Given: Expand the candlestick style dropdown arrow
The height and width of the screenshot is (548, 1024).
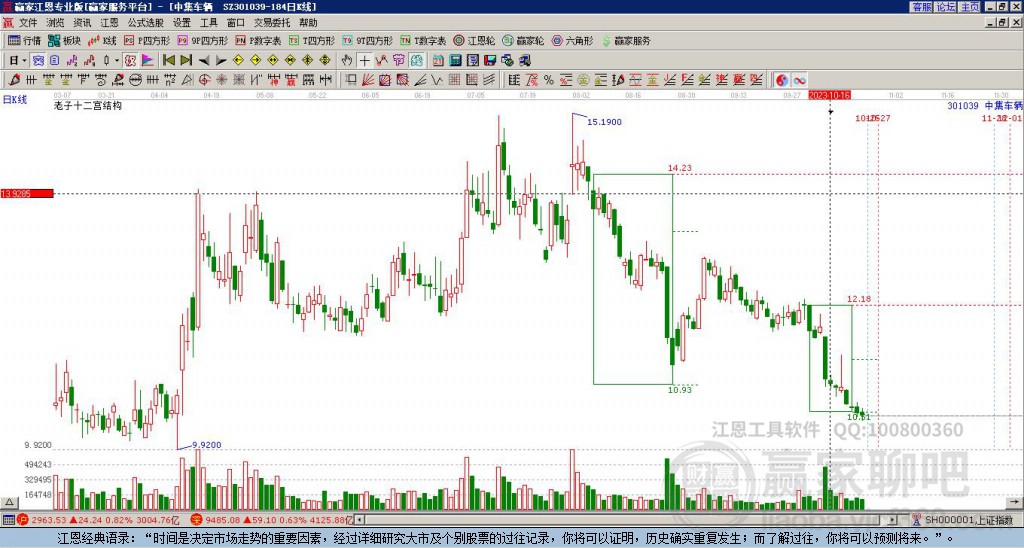Looking at the screenshot, I should point(117,60).
